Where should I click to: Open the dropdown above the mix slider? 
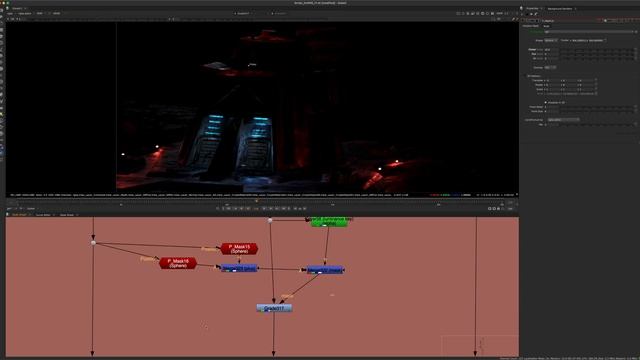[x=563, y=120]
